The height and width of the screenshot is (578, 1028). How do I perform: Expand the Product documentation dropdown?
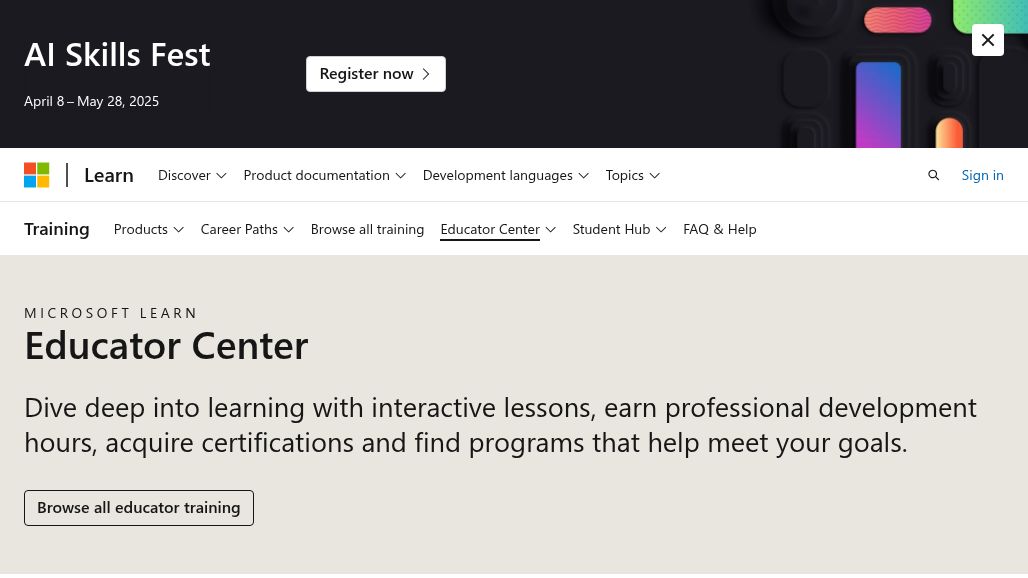[325, 175]
